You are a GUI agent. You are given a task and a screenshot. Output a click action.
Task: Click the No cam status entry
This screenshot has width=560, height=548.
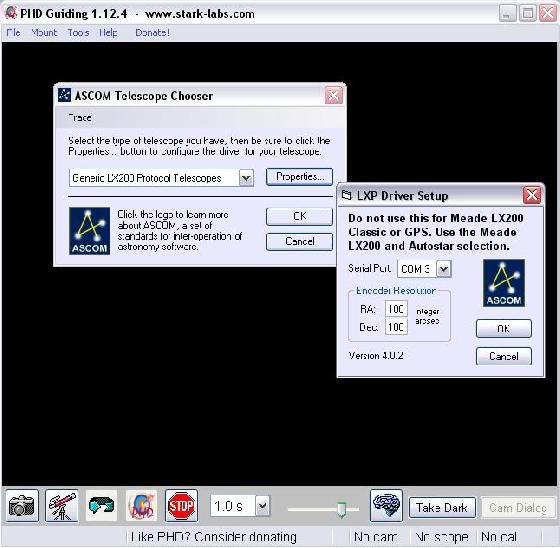click(x=375, y=537)
